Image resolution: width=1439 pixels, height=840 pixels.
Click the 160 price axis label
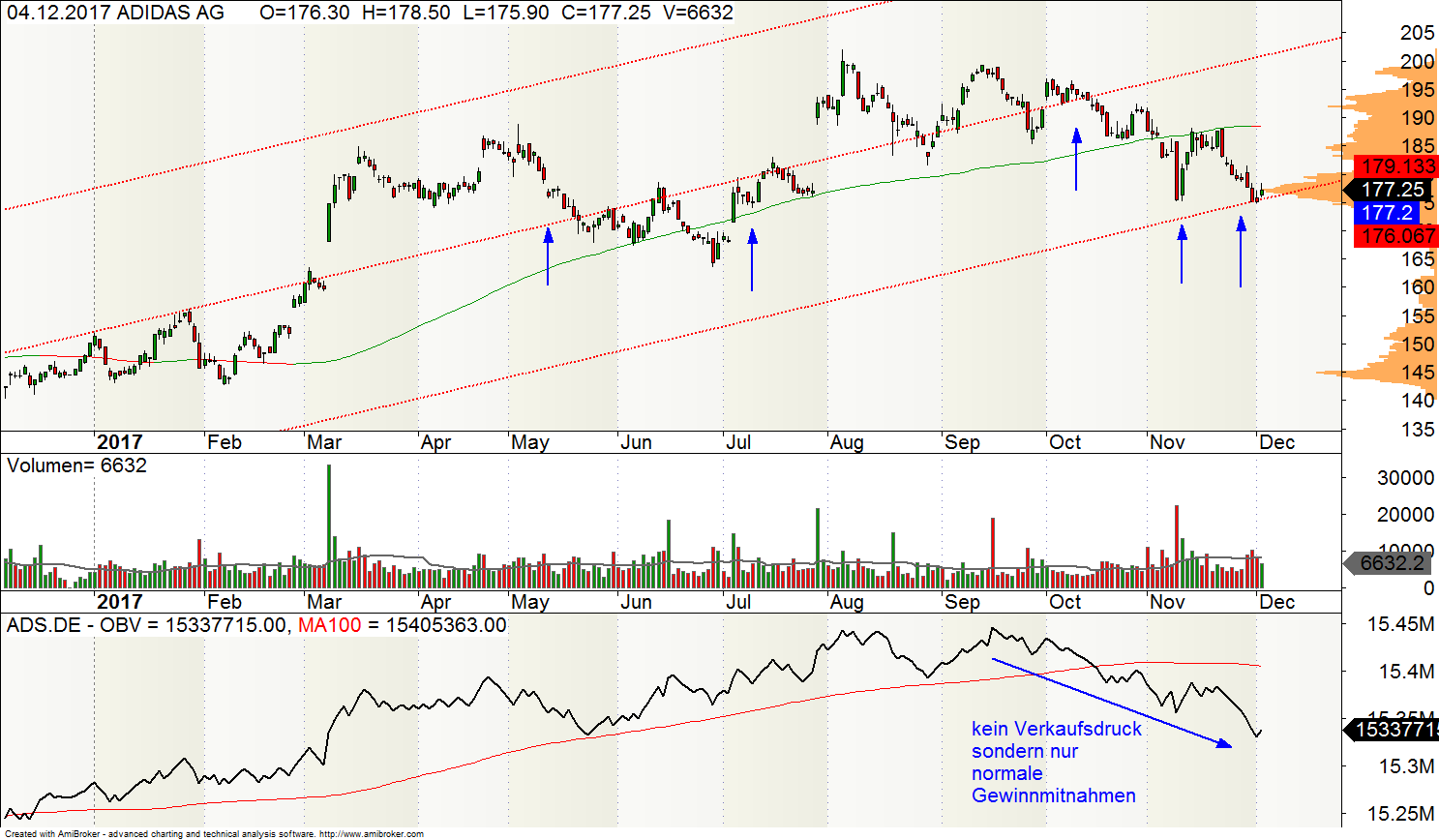pos(1418,287)
